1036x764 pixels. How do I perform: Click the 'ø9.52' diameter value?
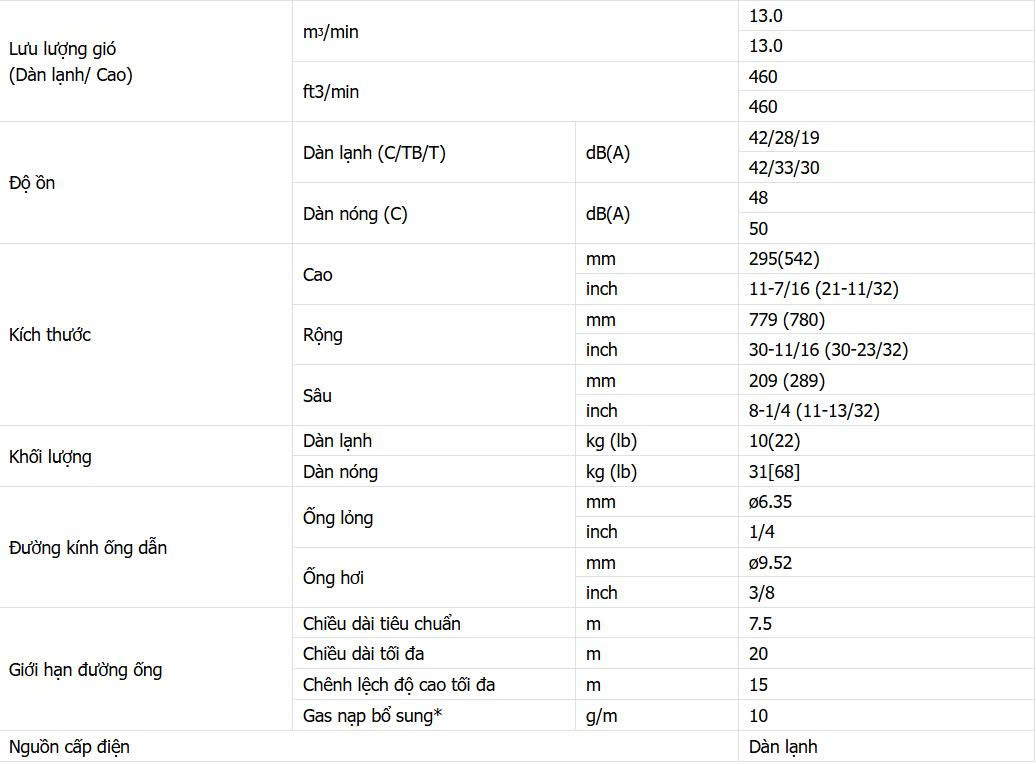770,563
